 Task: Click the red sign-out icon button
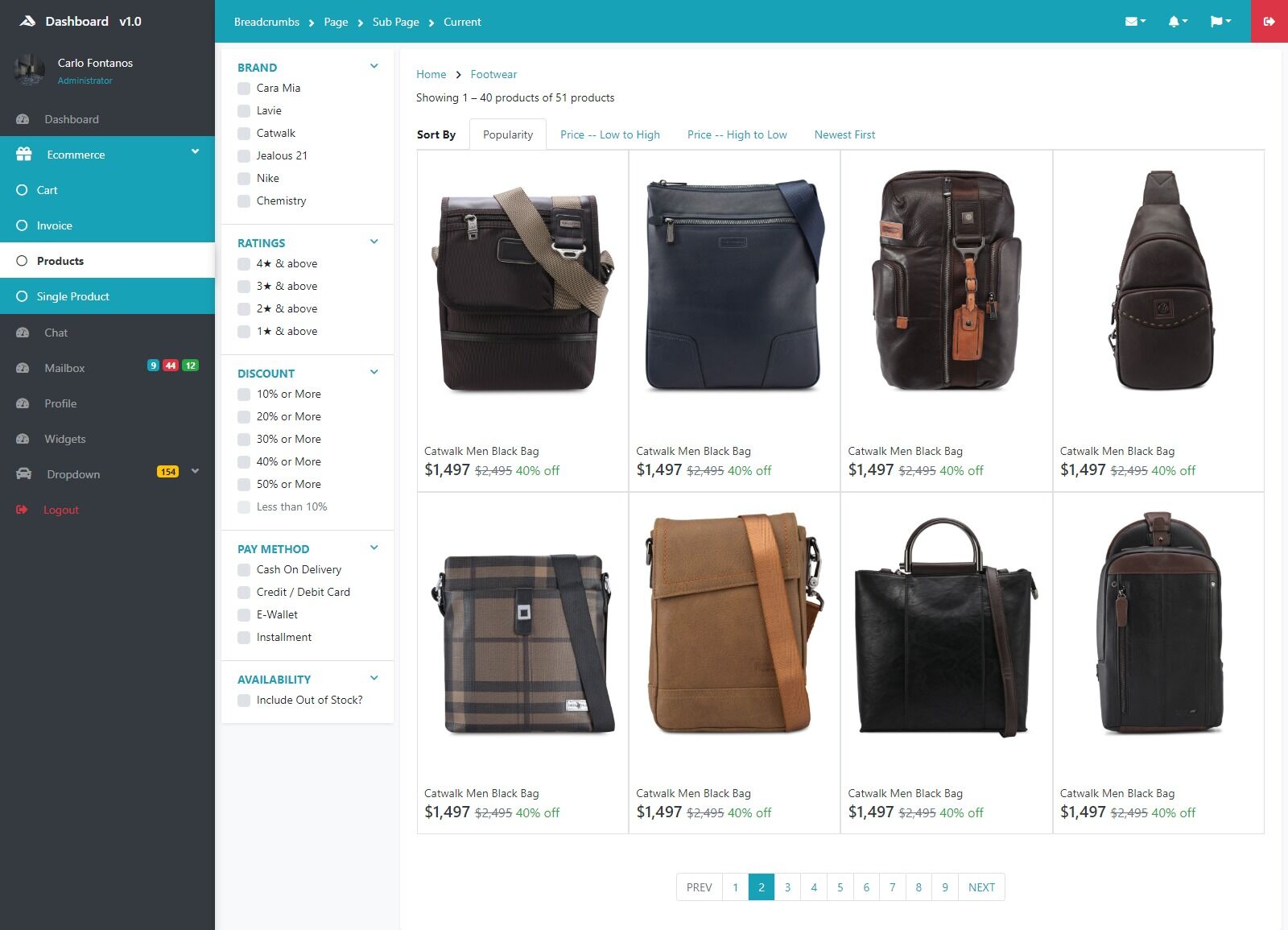coord(1269,21)
